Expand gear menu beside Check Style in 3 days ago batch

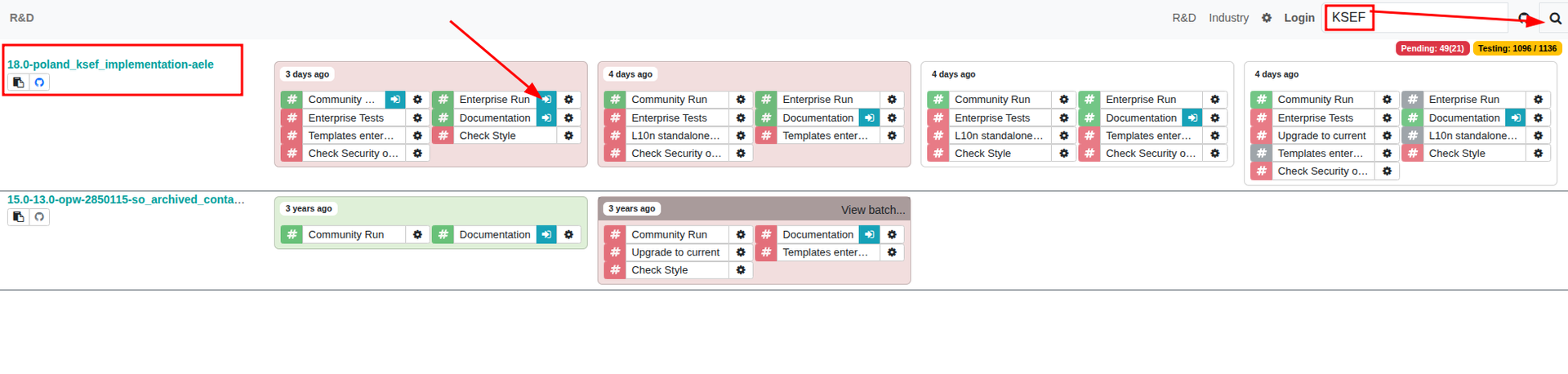[568, 136]
